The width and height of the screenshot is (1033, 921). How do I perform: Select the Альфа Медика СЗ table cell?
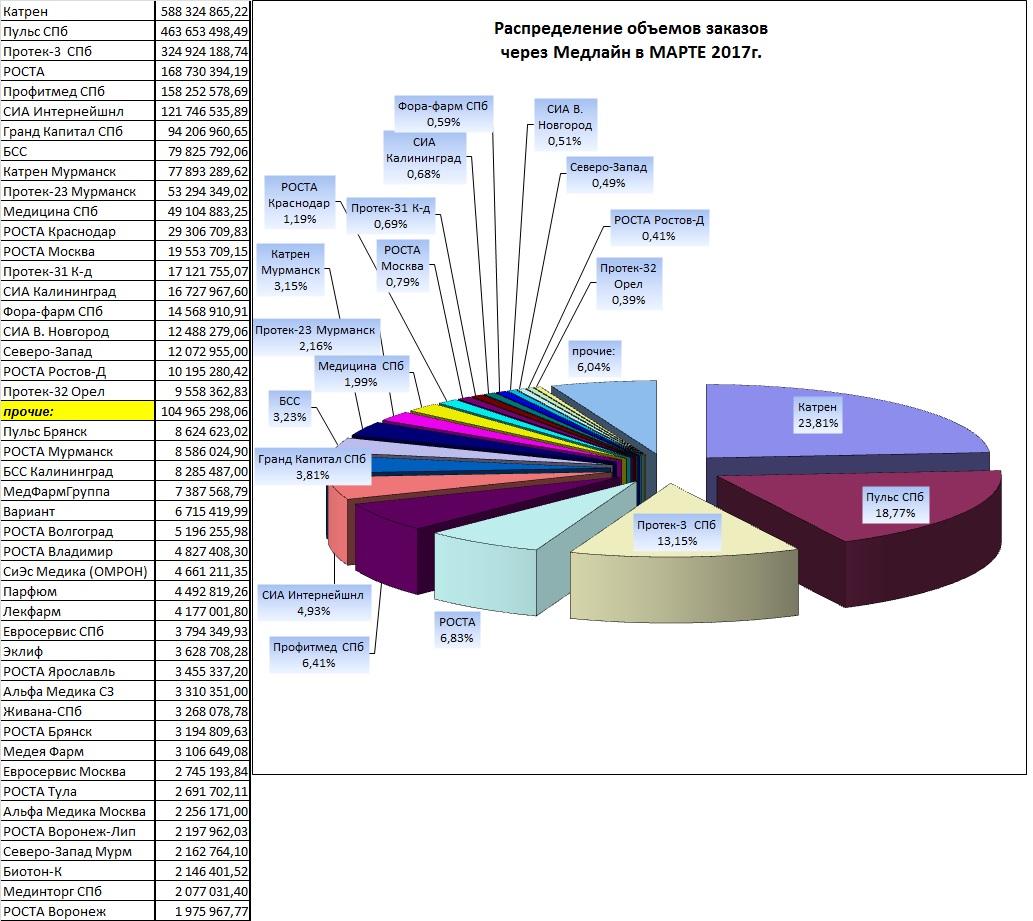77,691
